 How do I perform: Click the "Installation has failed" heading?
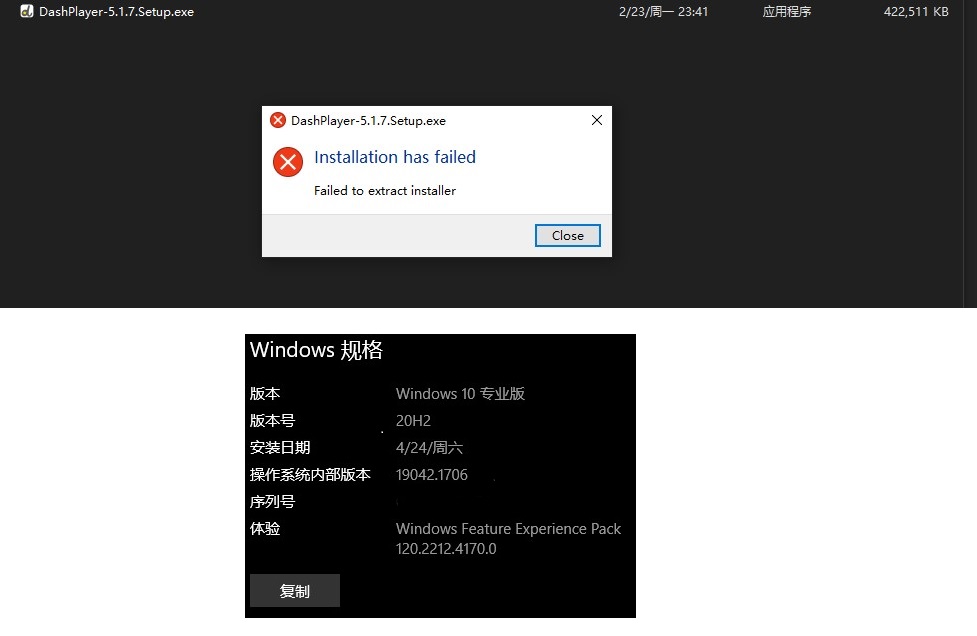click(394, 157)
